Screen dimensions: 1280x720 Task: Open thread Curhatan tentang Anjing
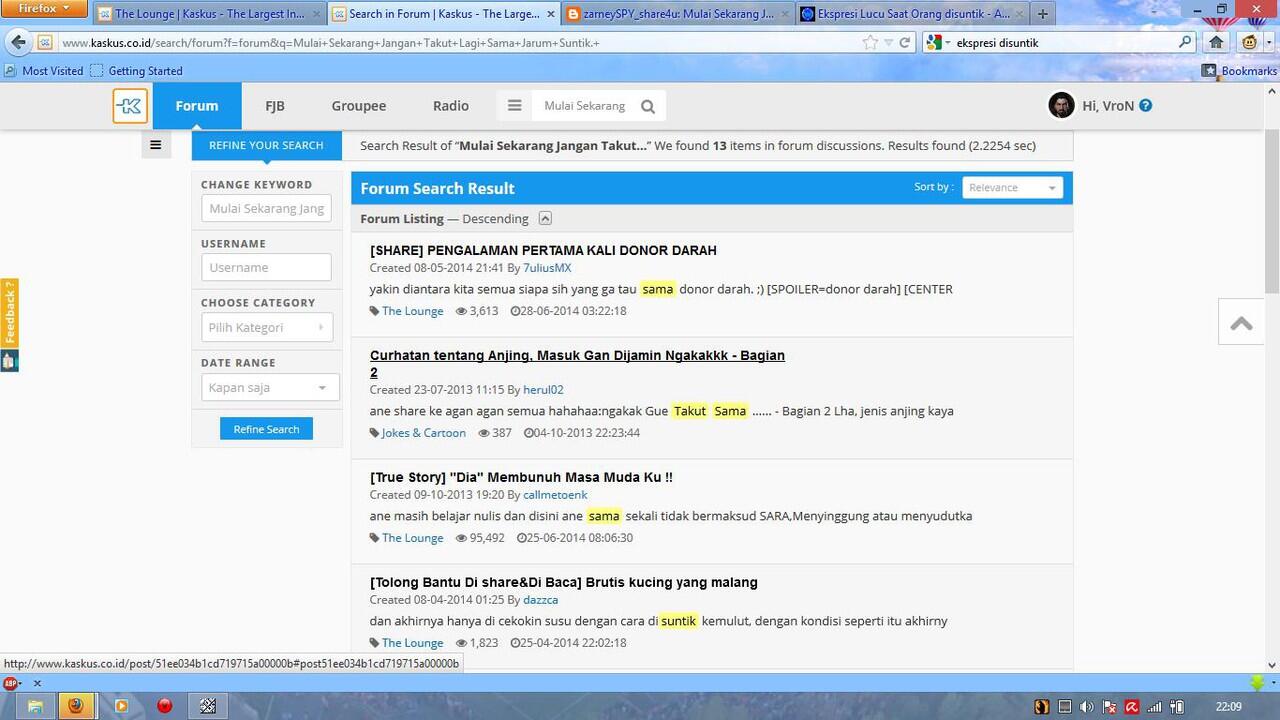577,364
